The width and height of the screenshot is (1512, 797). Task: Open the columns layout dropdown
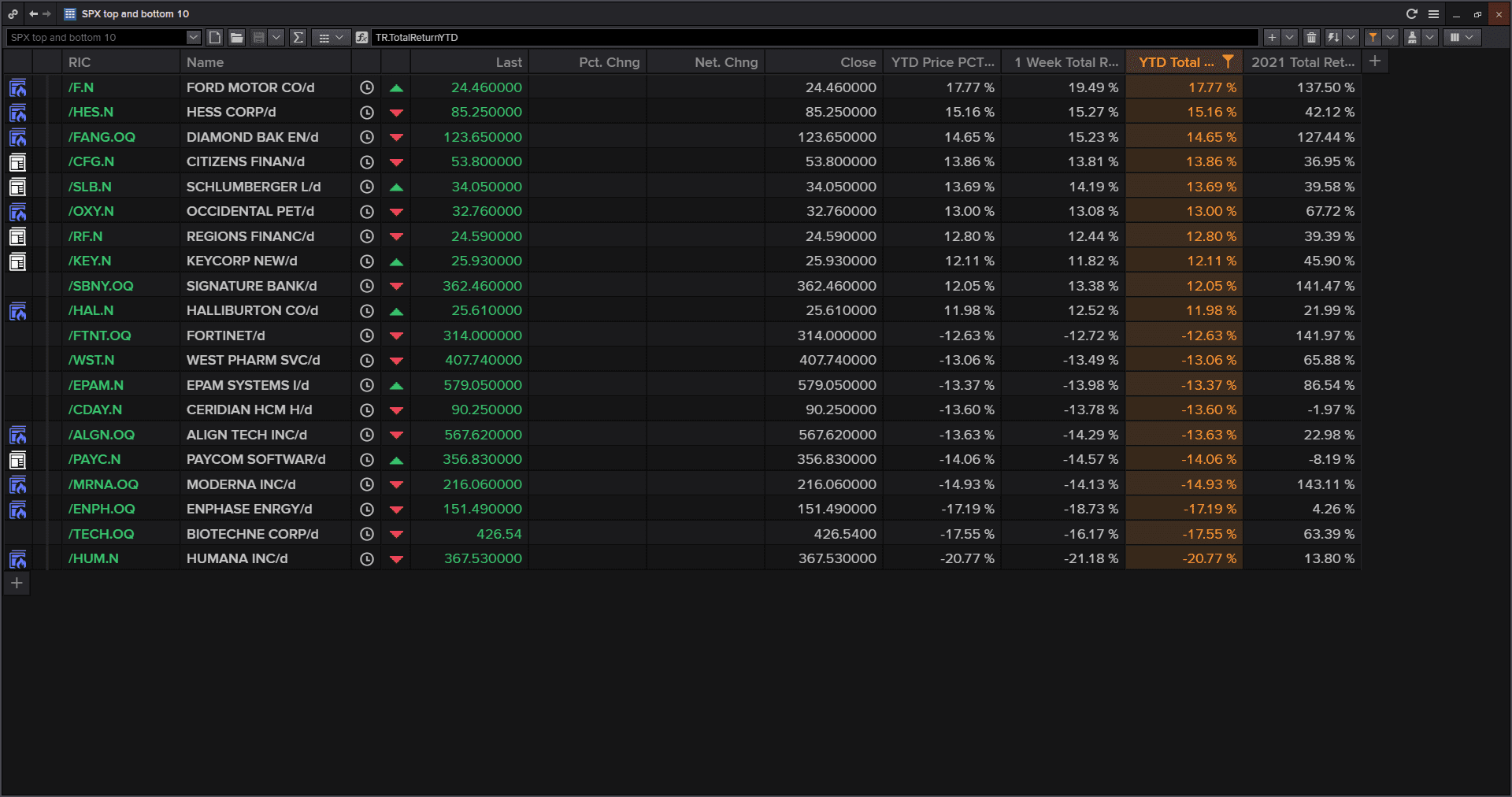tap(1461, 37)
